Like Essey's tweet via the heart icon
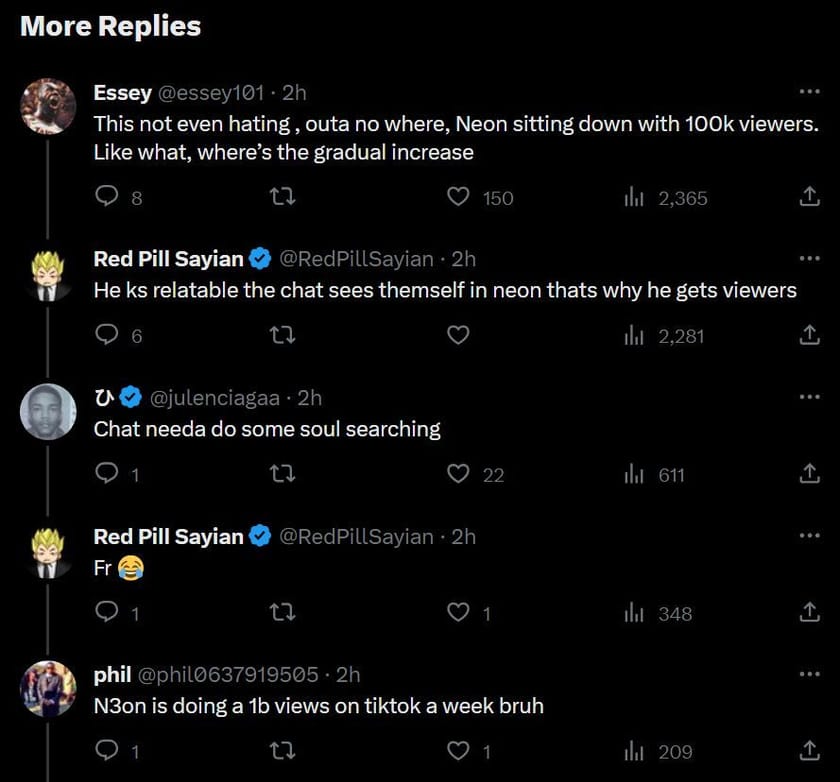 pyautogui.click(x=459, y=197)
